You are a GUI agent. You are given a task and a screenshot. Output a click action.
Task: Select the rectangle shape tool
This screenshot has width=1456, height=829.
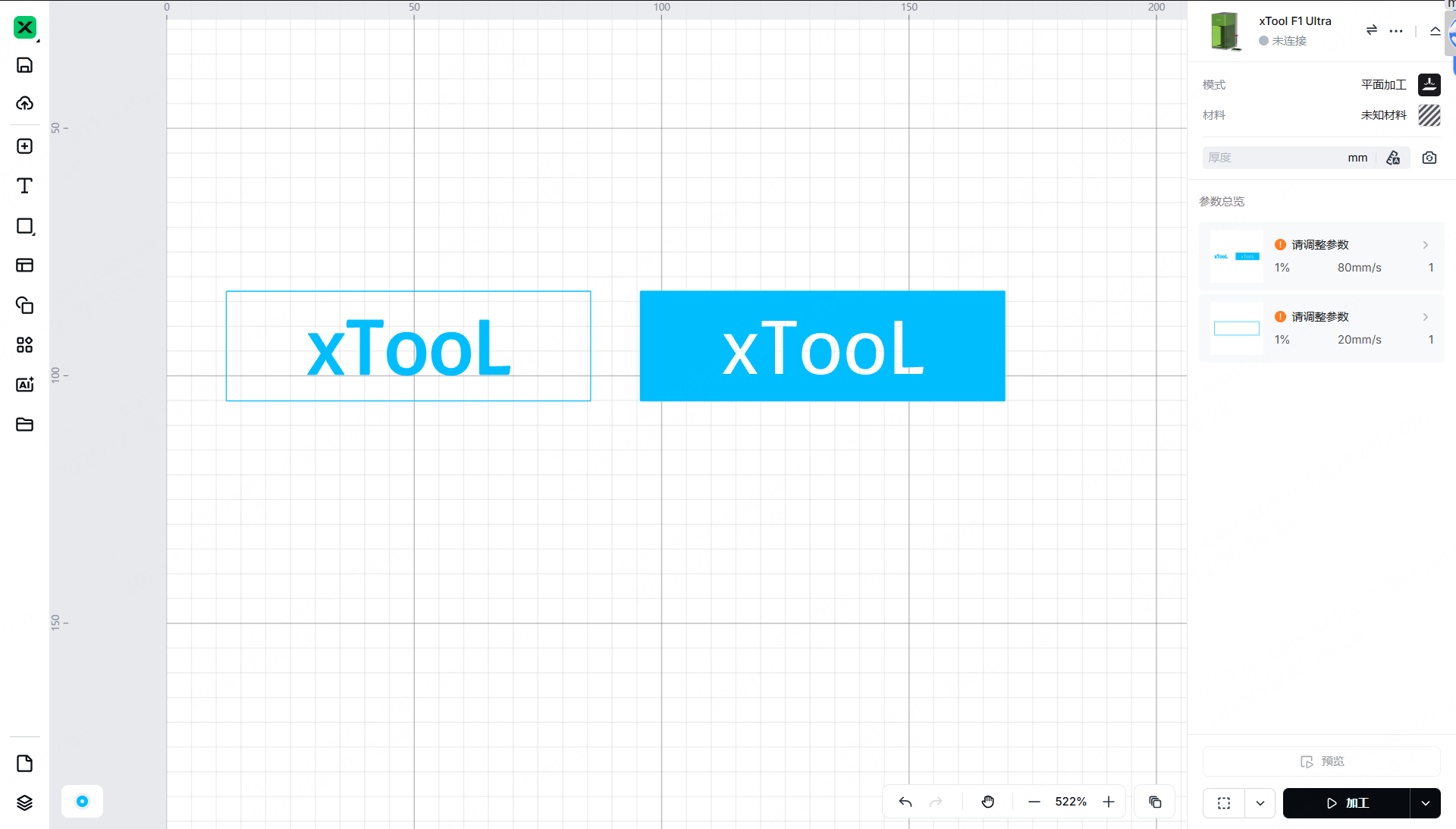pos(24,226)
